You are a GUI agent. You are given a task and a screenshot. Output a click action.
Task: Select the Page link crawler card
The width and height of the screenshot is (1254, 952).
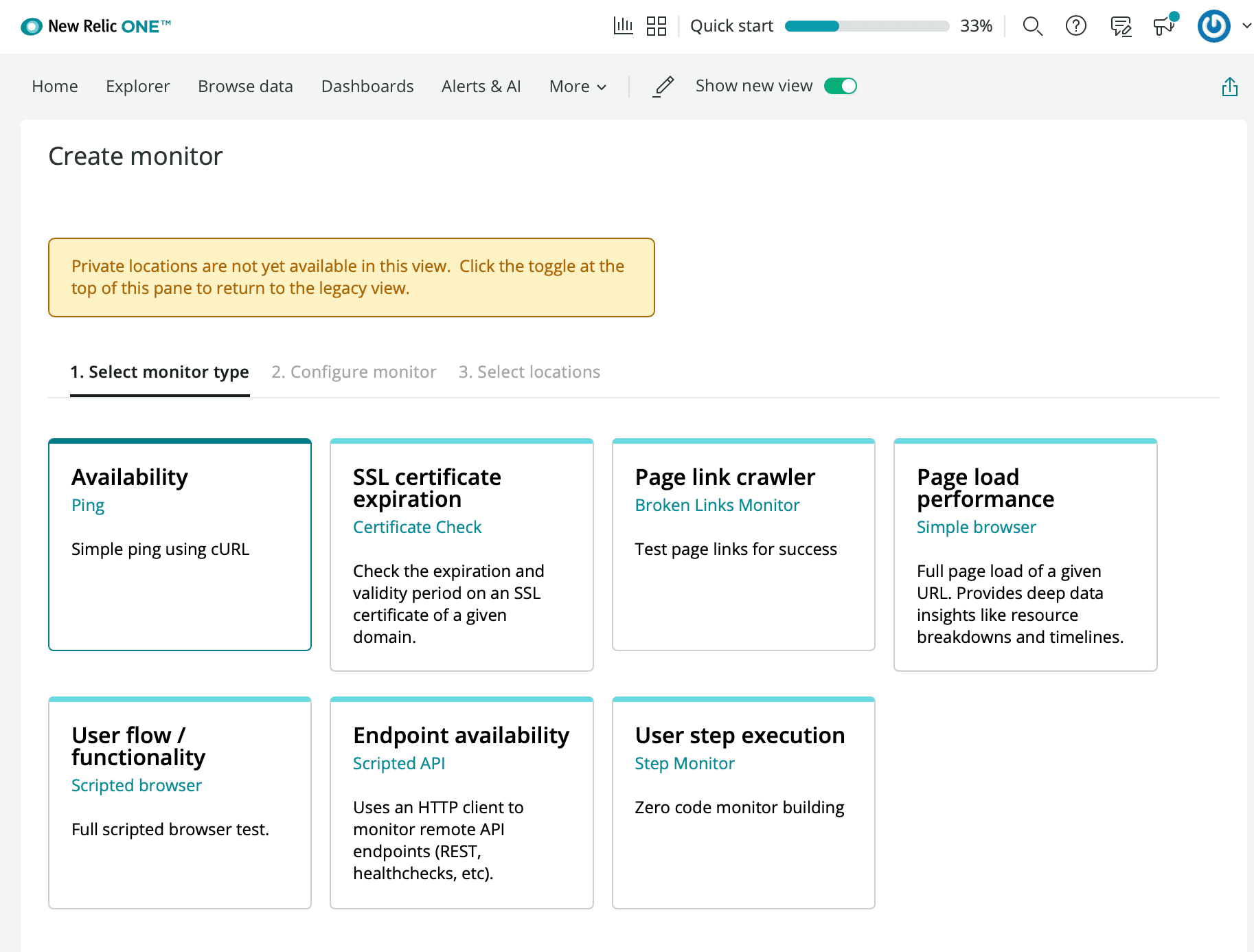click(x=744, y=545)
